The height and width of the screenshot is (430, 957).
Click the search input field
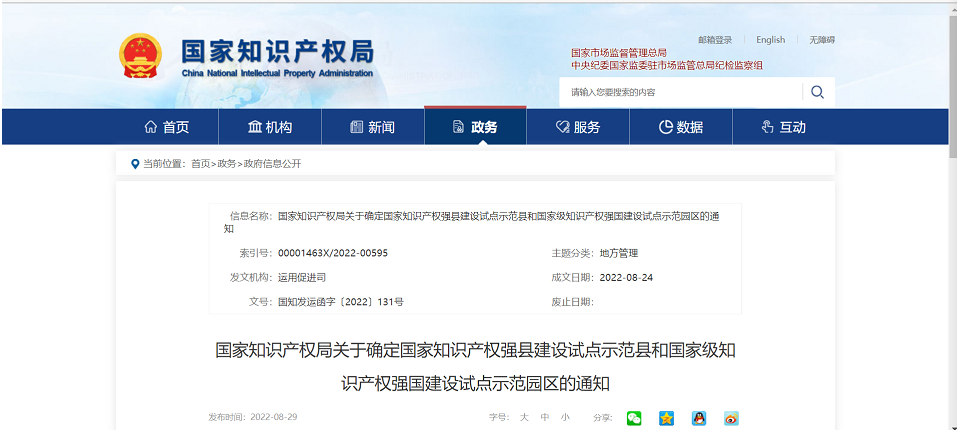coord(680,92)
